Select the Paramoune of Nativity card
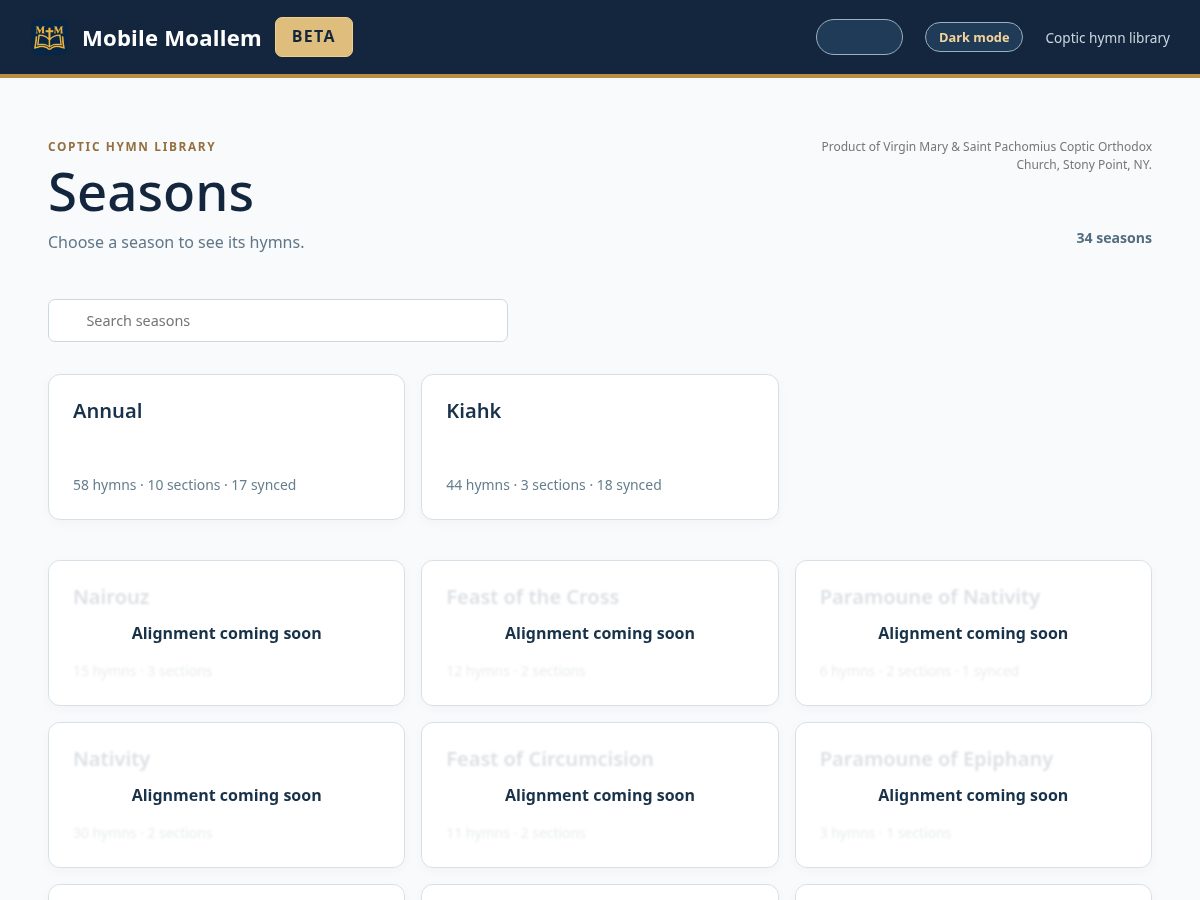The width and height of the screenshot is (1200, 900). 973,633
